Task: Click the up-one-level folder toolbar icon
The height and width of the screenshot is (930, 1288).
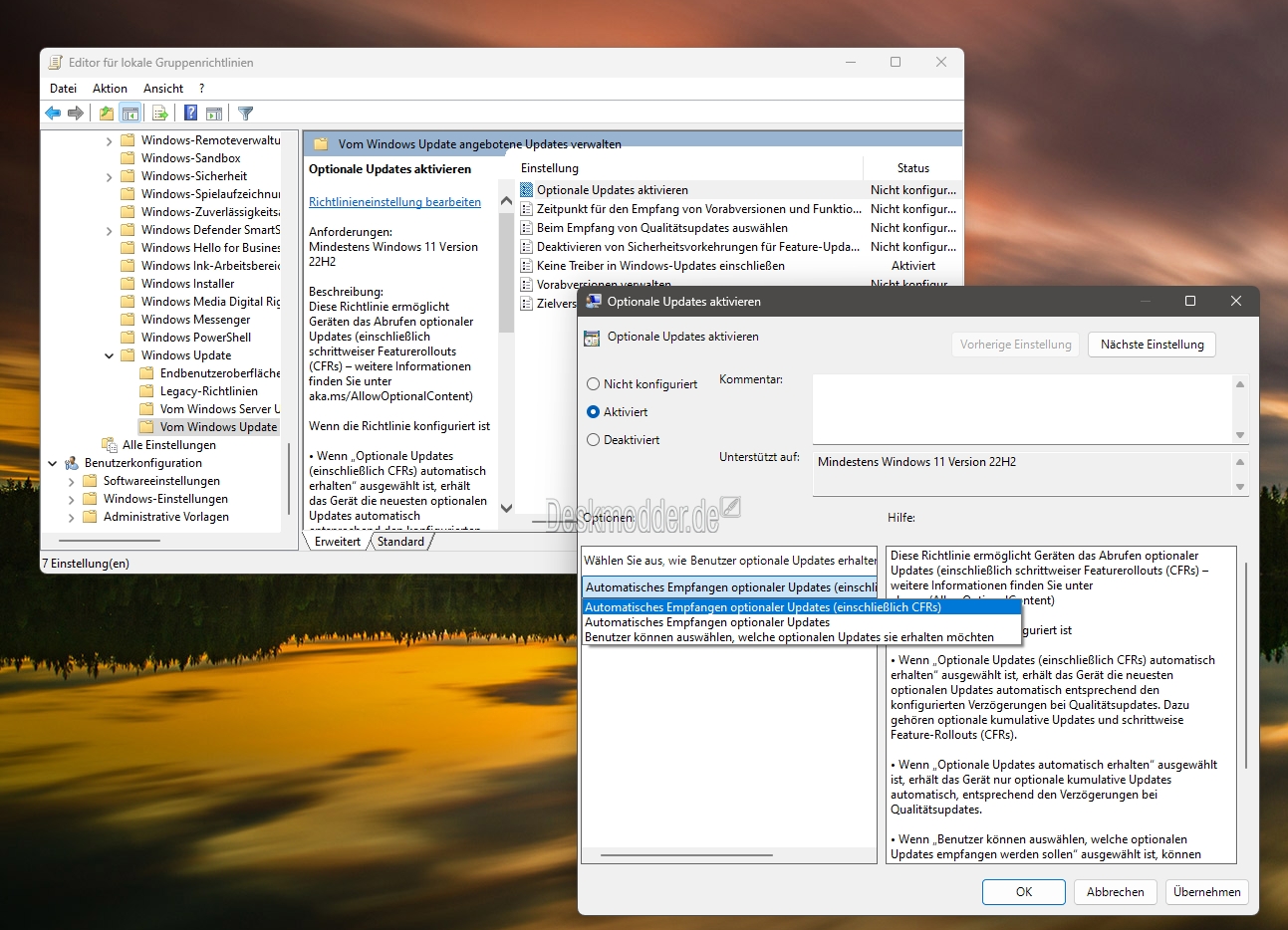Action: 106,114
